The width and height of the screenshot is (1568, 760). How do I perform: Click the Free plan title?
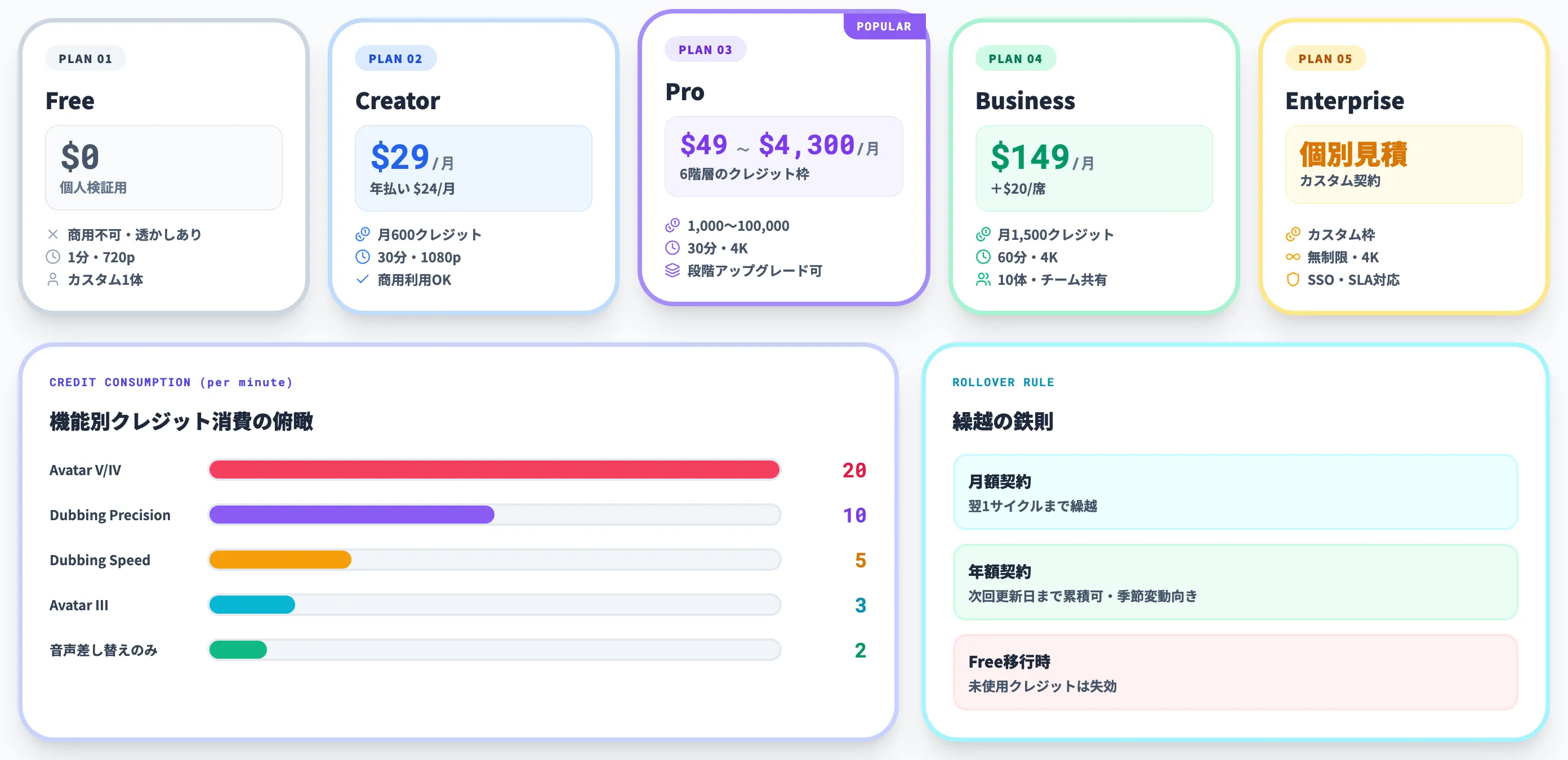pyautogui.click(x=70, y=100)
